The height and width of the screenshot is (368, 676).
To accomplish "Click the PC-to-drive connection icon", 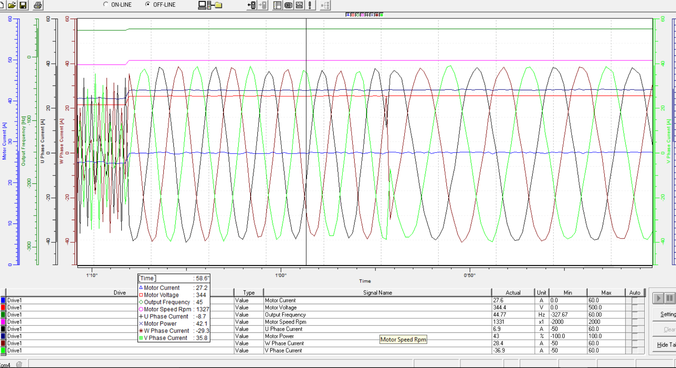I will (210, 5).
